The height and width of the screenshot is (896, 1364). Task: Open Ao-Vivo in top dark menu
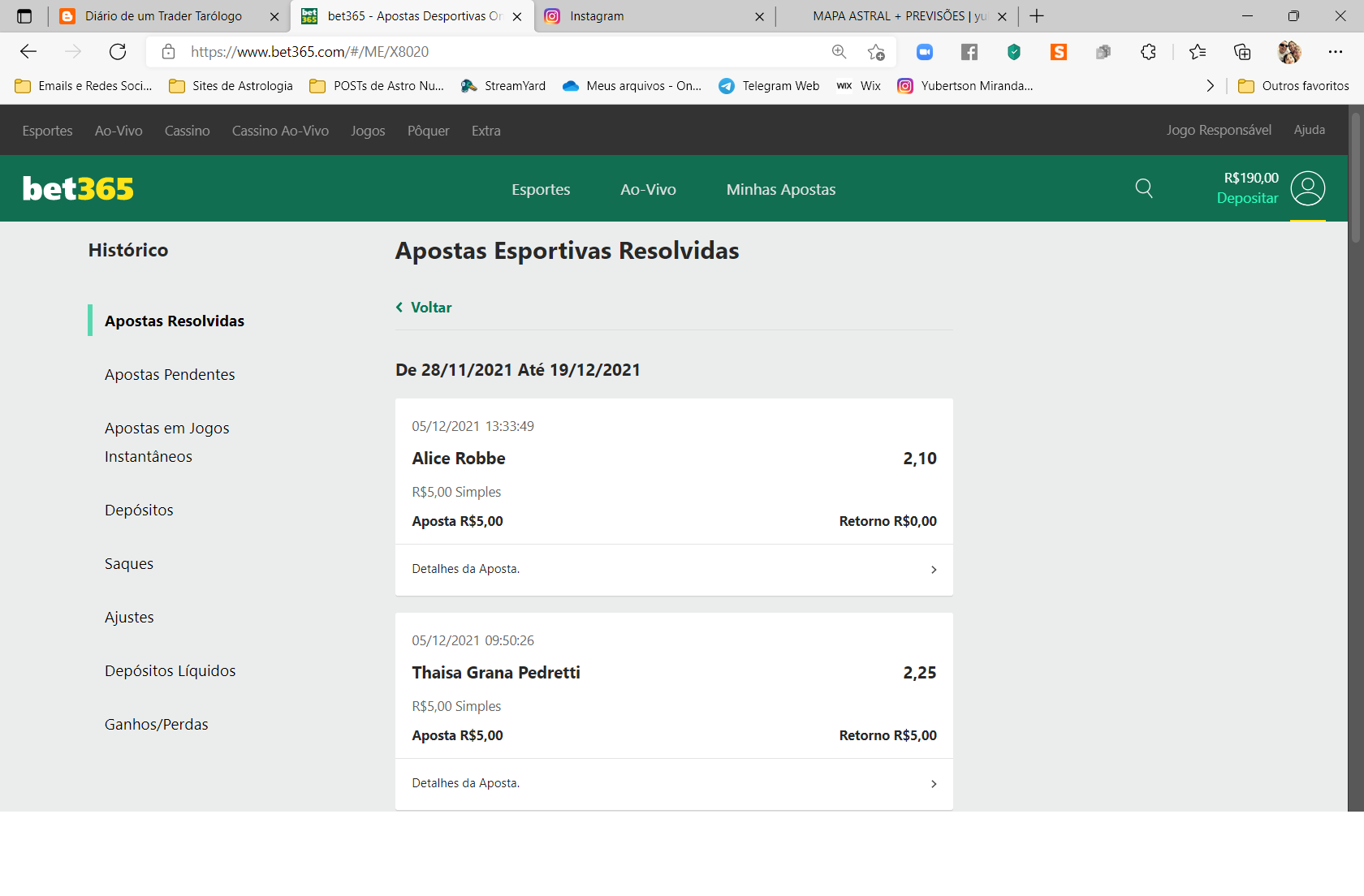pyautogui.click(x=119, y=131)
